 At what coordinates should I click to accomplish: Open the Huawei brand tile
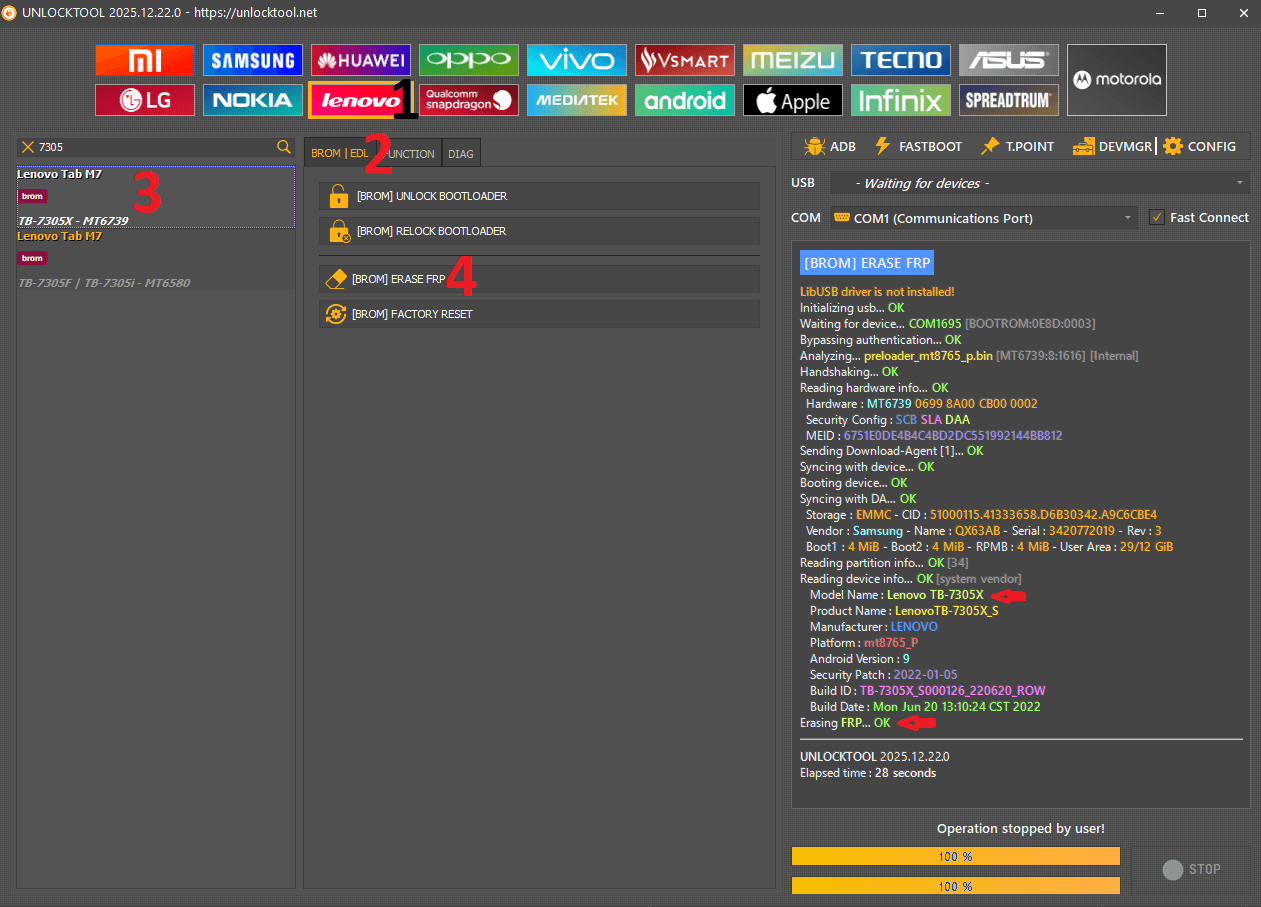click(x=360, y=60)
